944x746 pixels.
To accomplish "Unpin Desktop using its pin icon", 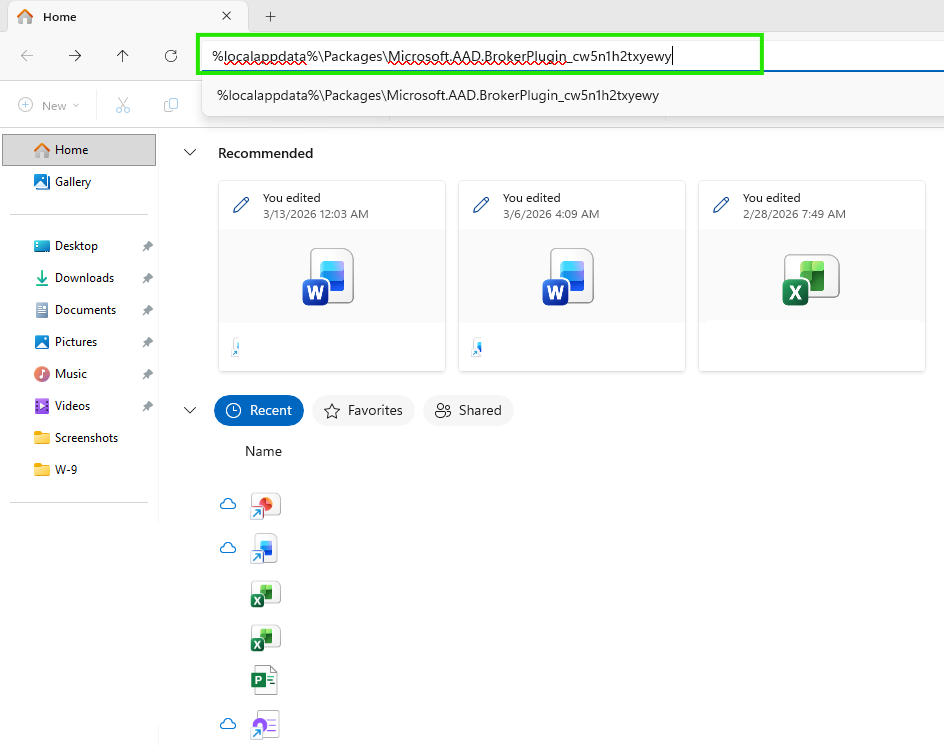I will [x=148, y=246].
